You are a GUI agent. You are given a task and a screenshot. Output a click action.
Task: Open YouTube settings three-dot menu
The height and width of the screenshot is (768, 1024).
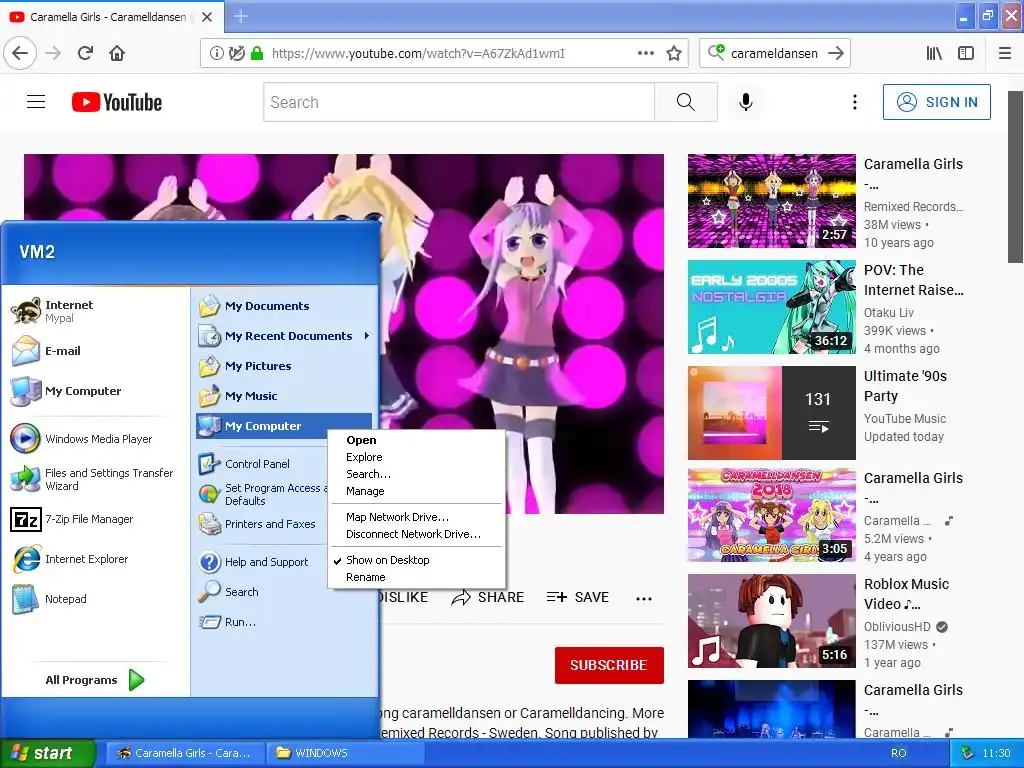pos(854,102)
